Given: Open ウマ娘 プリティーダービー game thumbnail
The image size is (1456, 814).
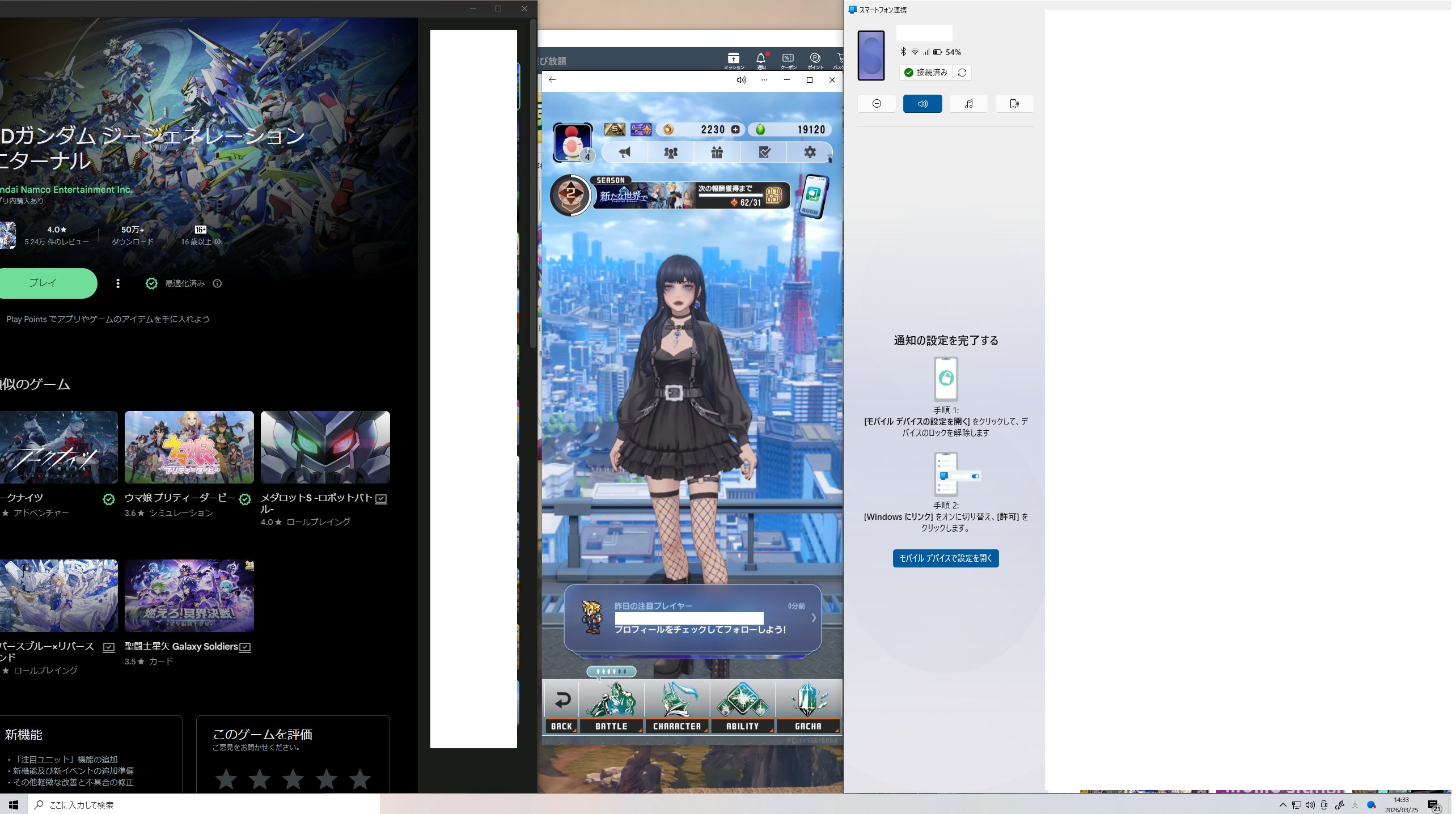Looking at the screenshot, I should click(189, 447).
